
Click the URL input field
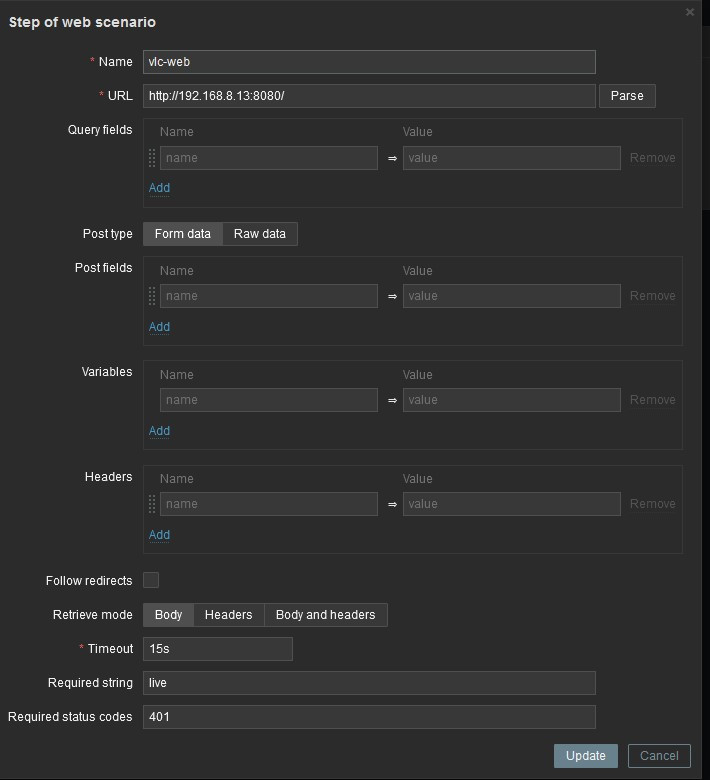coord(369,96)
